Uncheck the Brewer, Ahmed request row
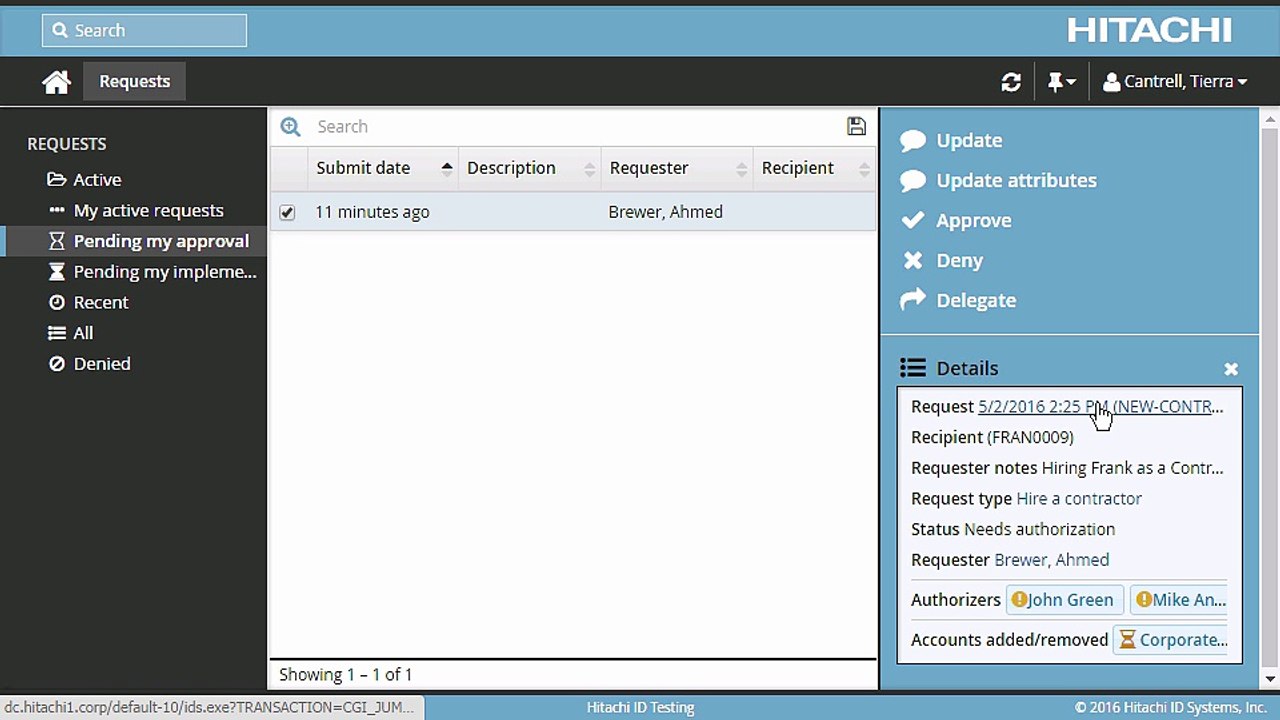This screenshot has height=720, width=1280. click(287, 212)
